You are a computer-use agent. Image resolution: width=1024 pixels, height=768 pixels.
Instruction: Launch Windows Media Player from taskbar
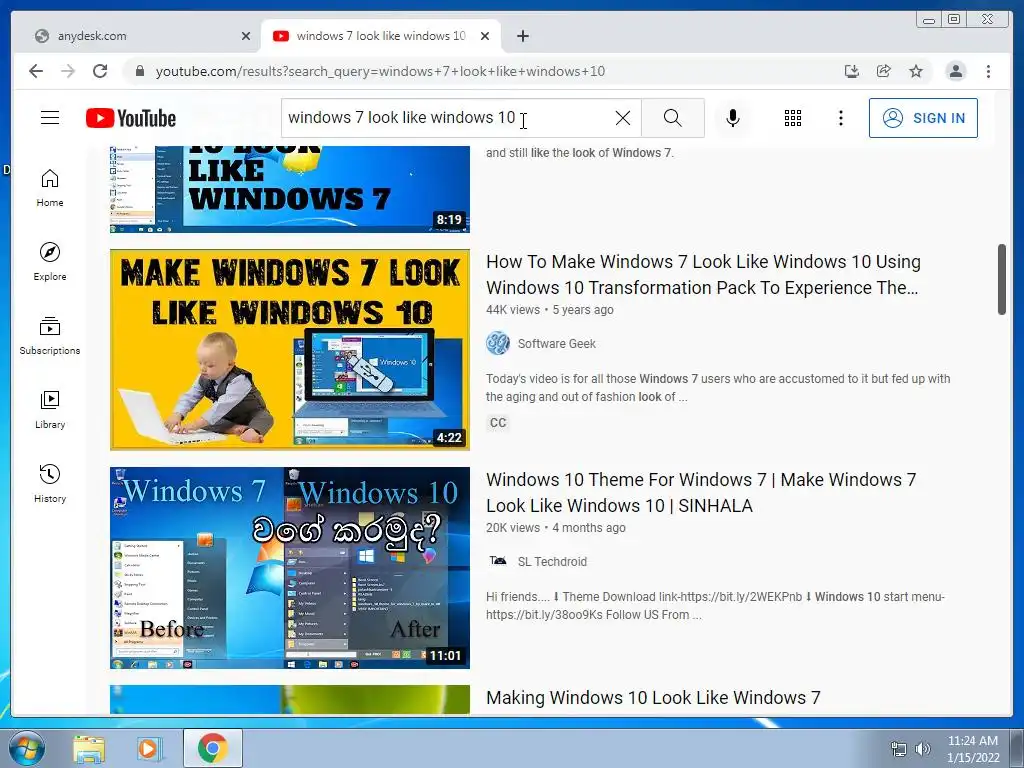click(x=150, y=748)
